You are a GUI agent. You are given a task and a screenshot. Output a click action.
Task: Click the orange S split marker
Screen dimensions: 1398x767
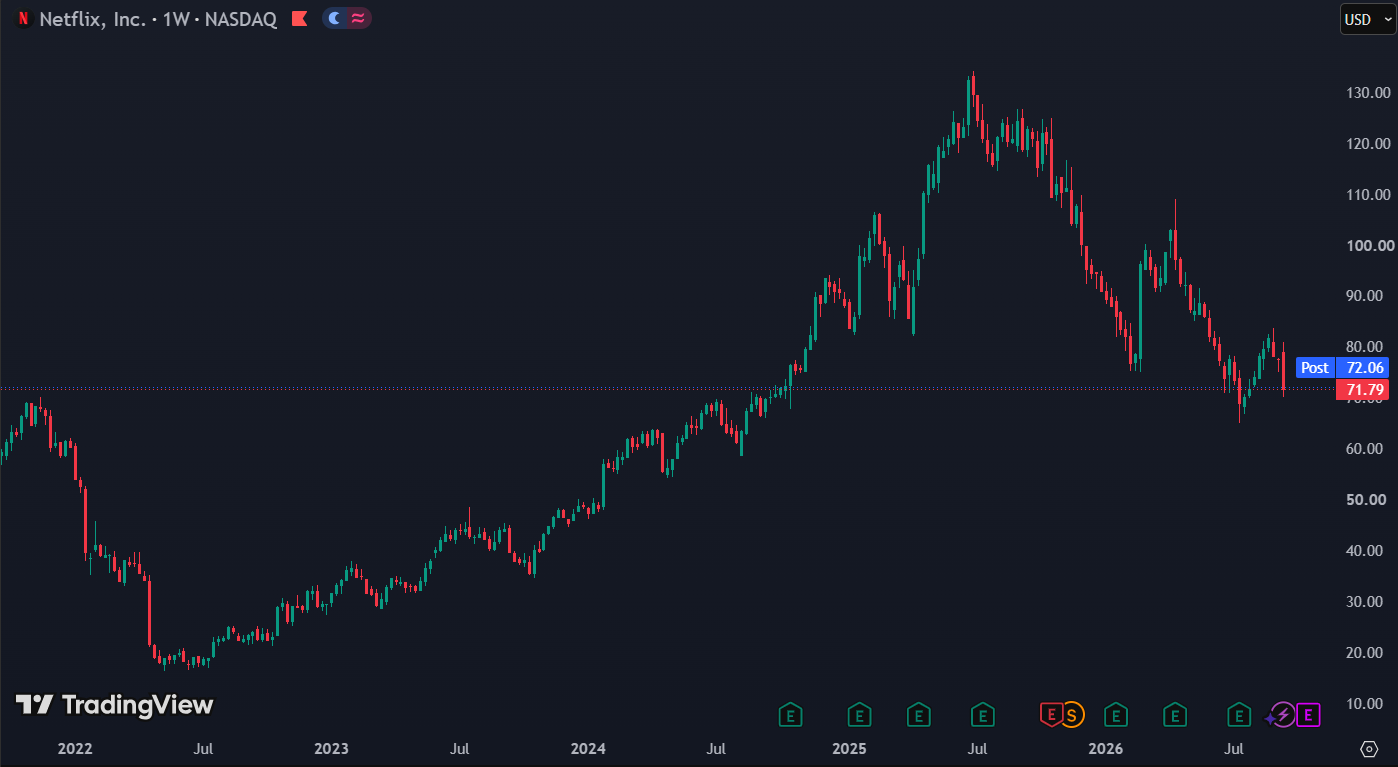1072,714
